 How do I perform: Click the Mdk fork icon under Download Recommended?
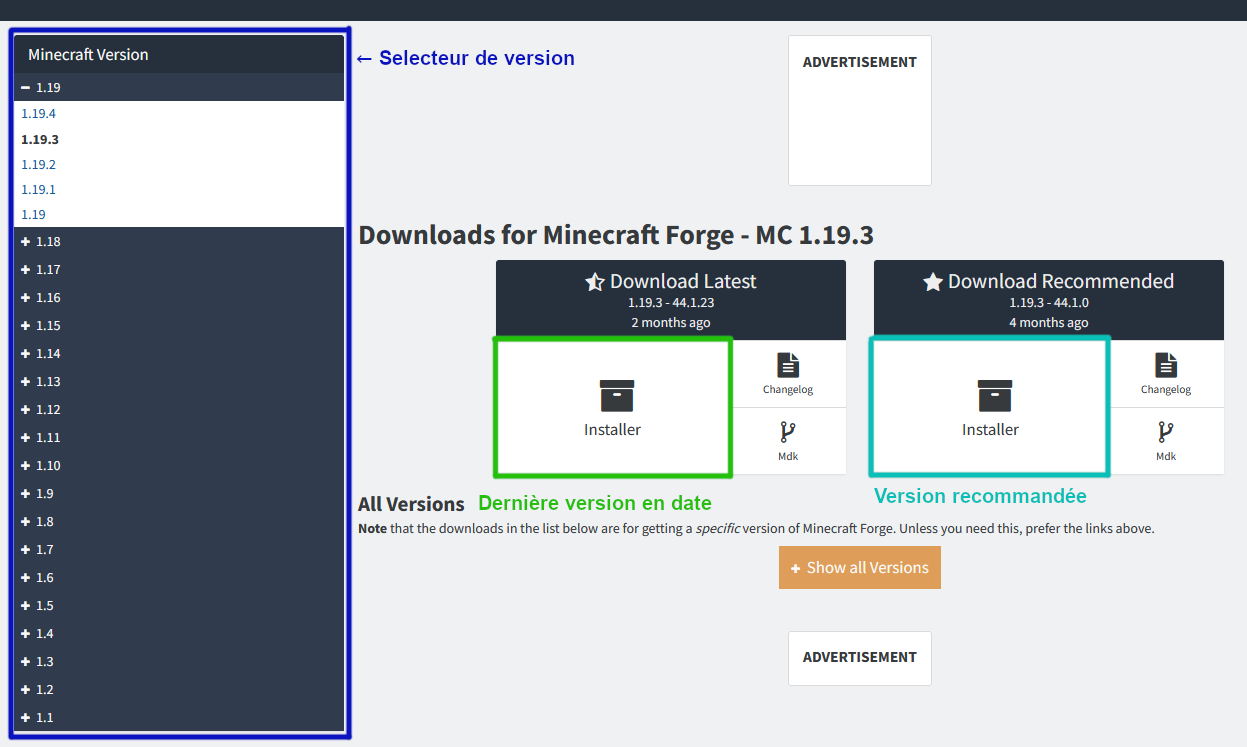click(x=1165, y=432)
